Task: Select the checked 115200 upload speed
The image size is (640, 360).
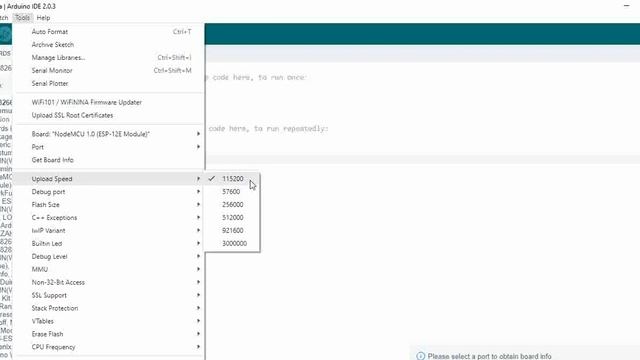Action: tap(232, 179)
